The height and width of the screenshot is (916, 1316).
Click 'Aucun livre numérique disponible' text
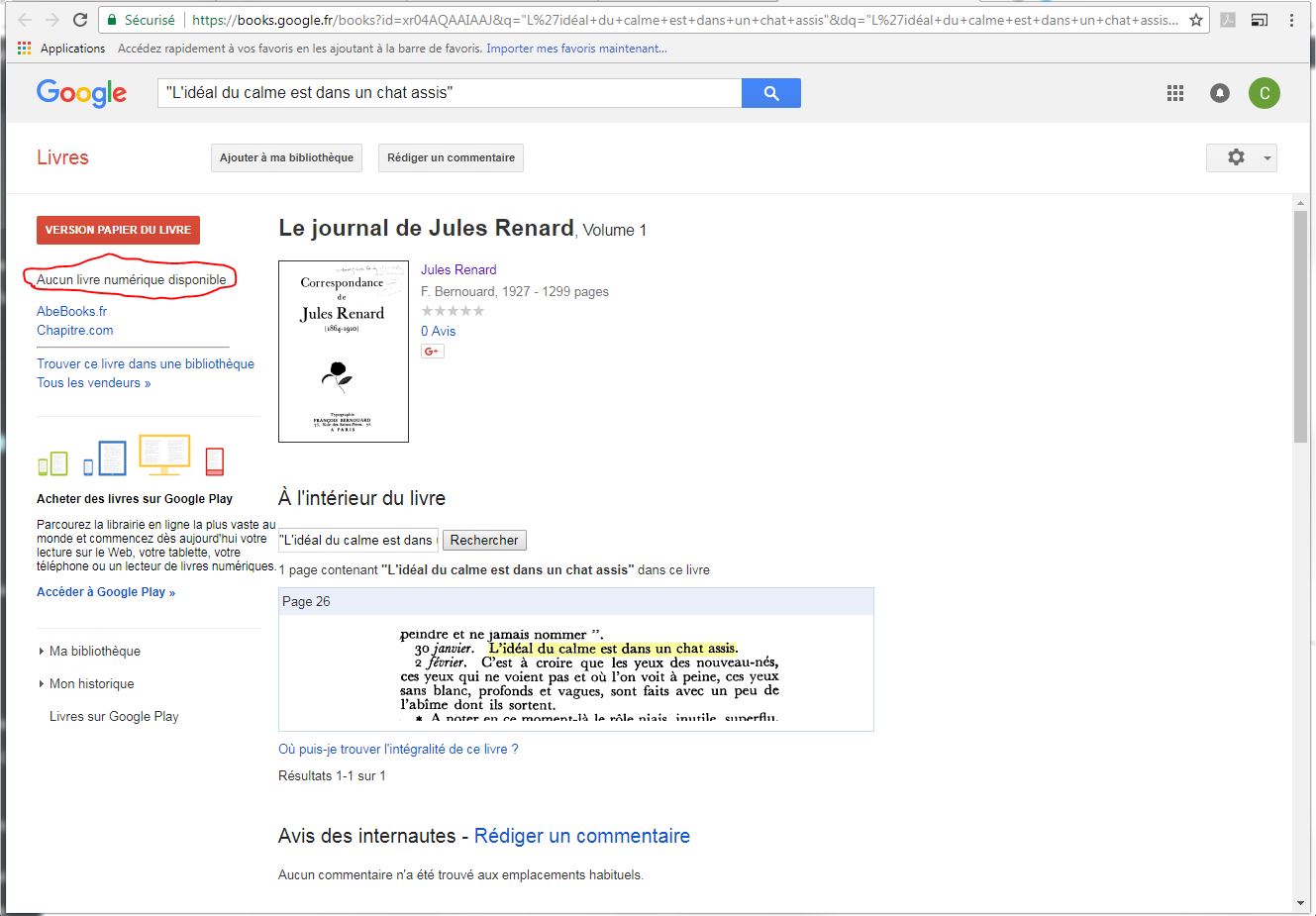pyautogui.click(x=132, y=279)
